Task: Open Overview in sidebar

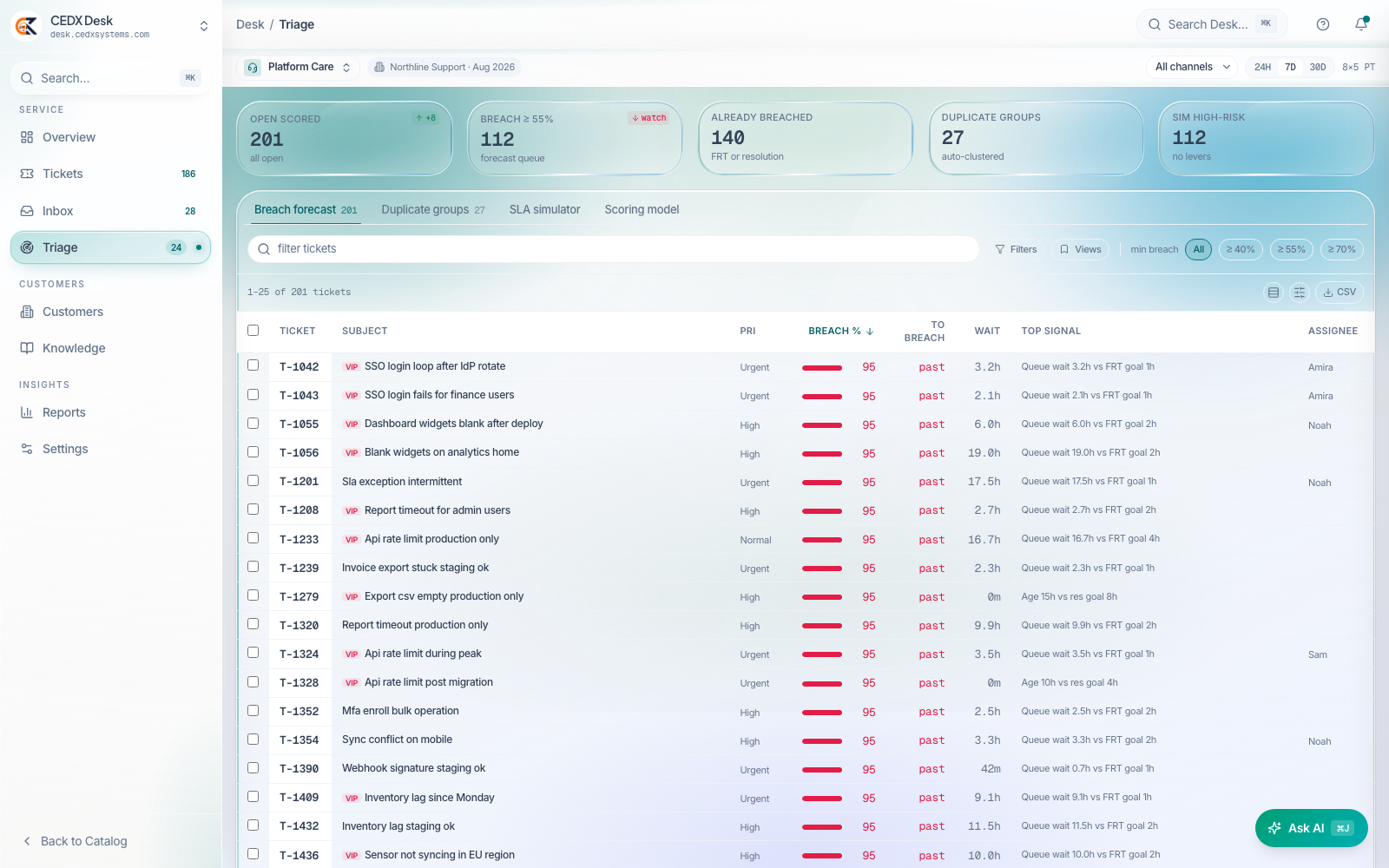Action: tap(110, 137)
